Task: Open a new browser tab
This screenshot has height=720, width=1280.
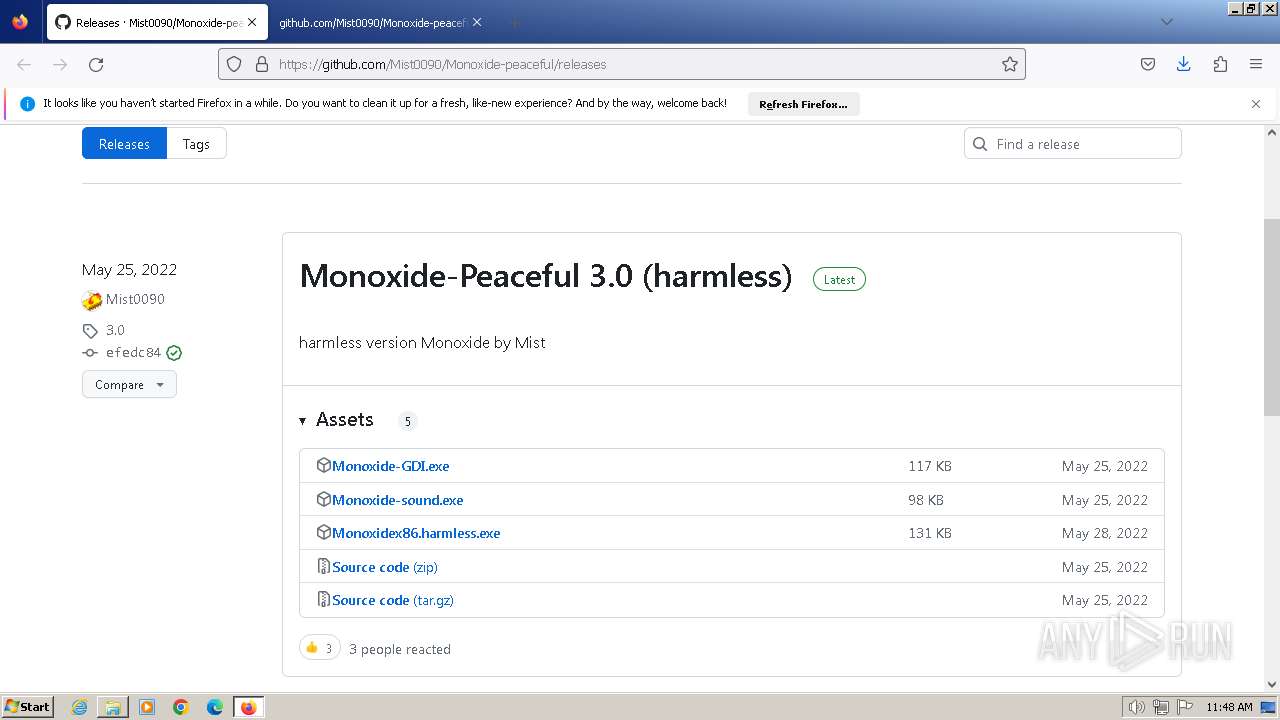Action: coord(513,22)
